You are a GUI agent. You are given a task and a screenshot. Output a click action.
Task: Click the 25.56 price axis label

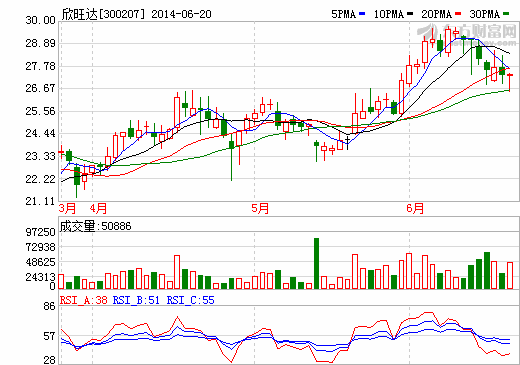40,111
